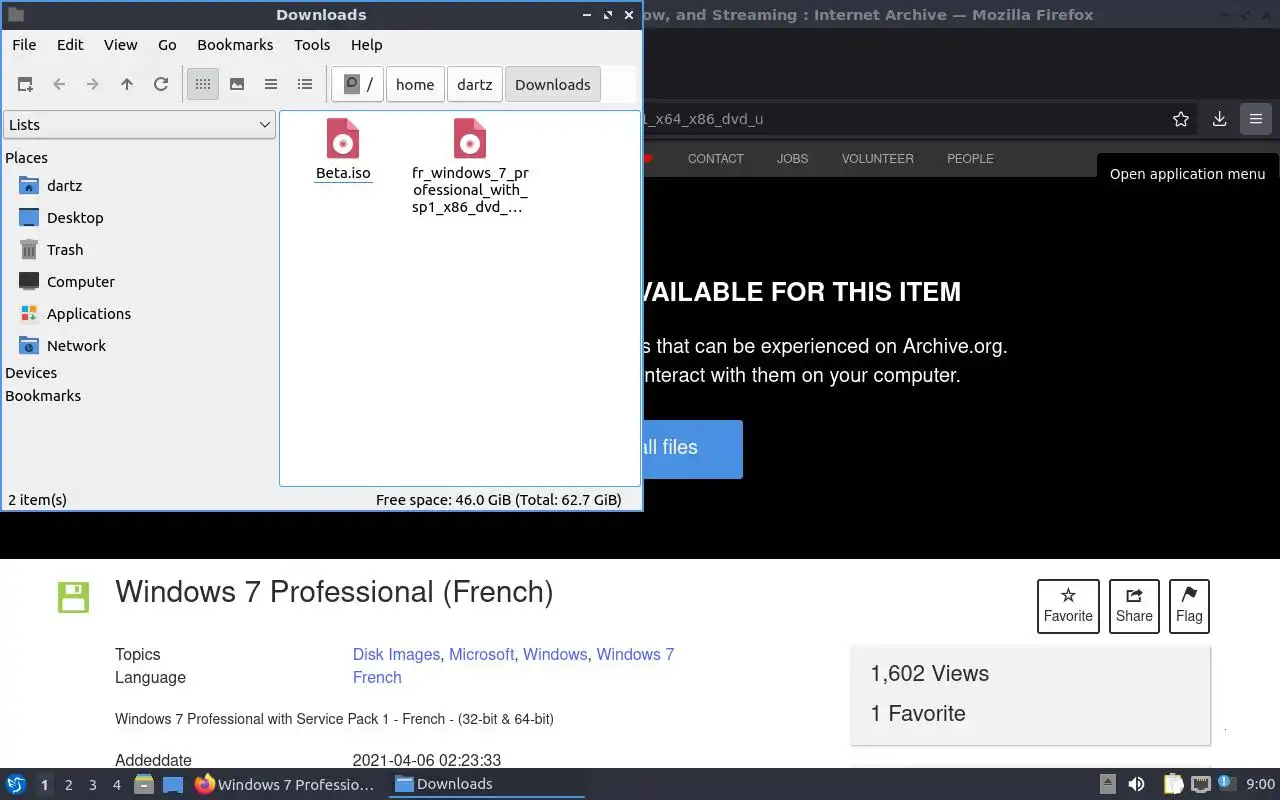The height and width of the screenshot is (800, 1280).
Task: Go to home in path bar
Action: coord(415,85)
